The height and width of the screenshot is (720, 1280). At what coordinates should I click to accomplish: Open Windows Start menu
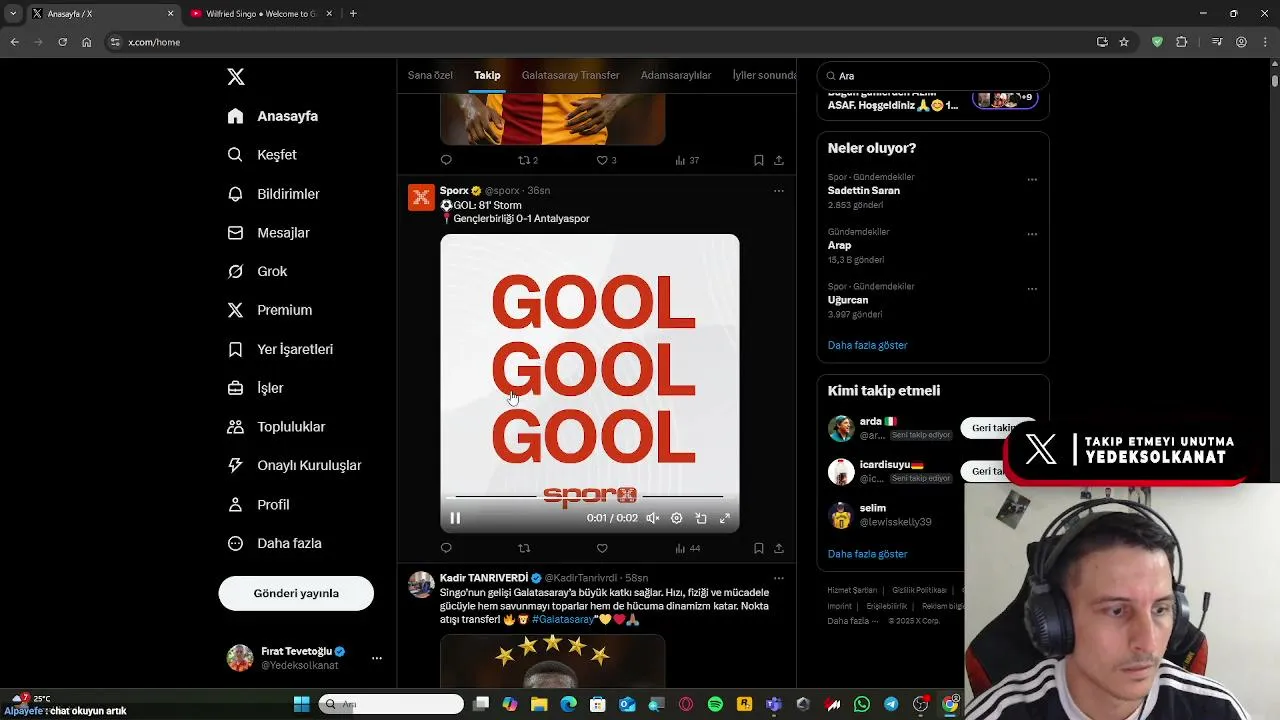(301, 704)
